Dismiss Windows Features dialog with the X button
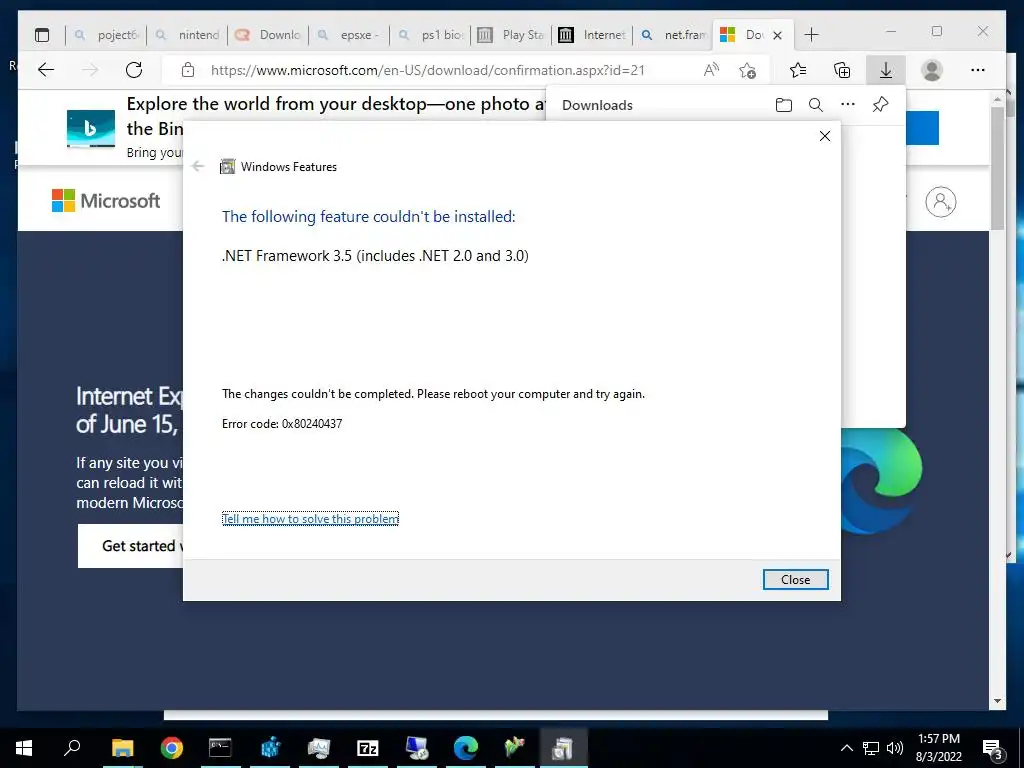 825,136
